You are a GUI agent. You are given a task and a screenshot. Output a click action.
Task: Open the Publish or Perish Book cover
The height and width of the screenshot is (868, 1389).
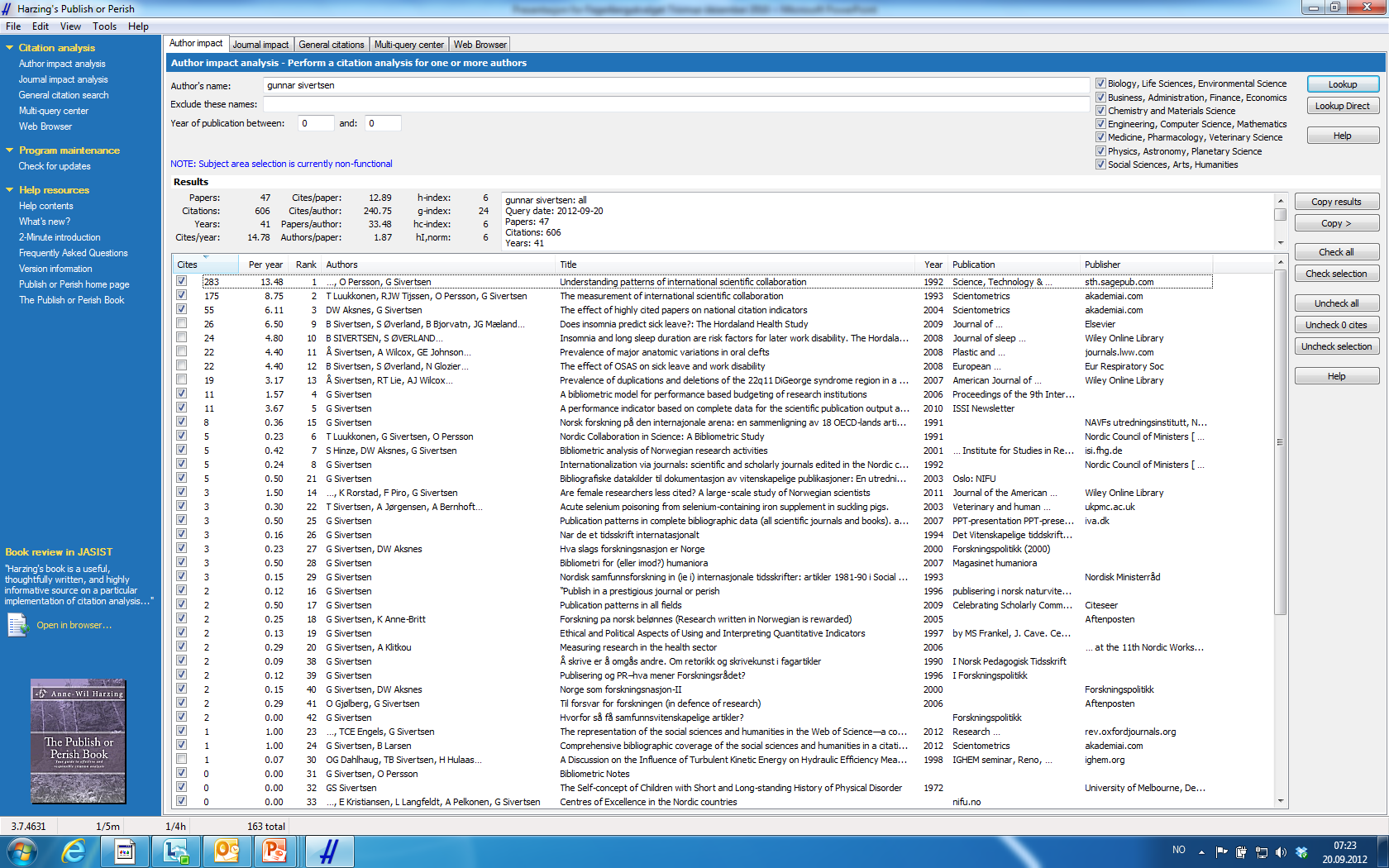(x=79, y=742)
